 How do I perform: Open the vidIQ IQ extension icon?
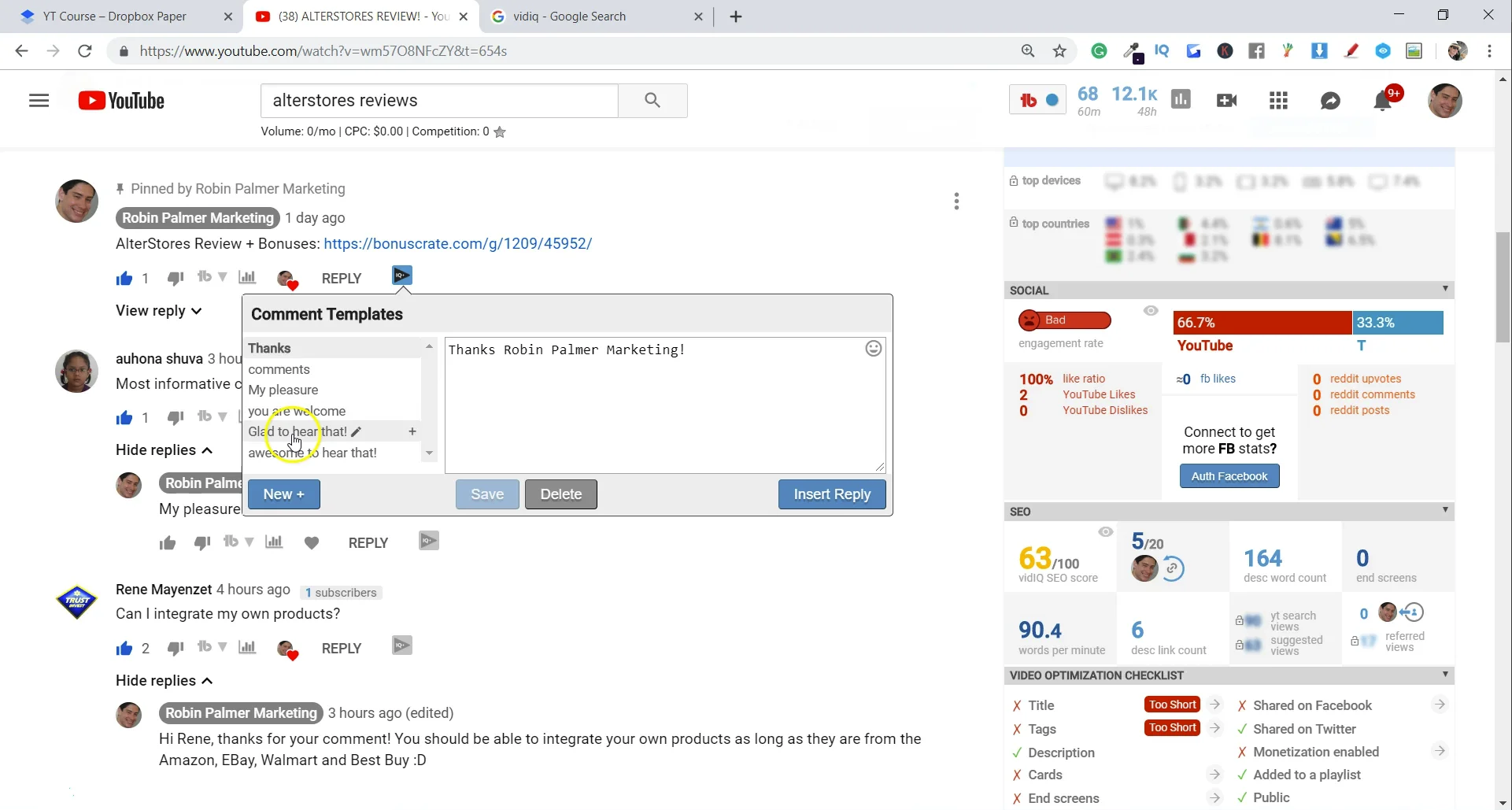pyautogui.click(x=1162, y=51)
